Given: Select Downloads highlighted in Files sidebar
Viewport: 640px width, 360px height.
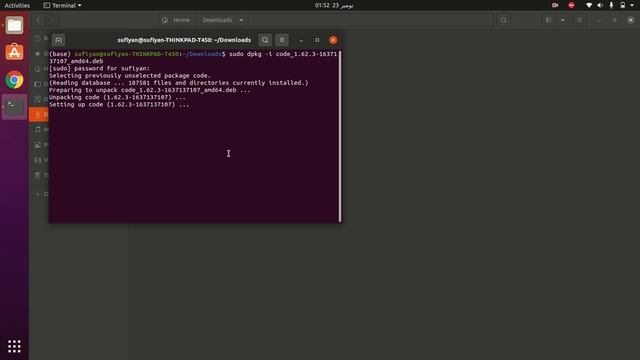Looking at the screenshot, I should [x=39, y=115].
